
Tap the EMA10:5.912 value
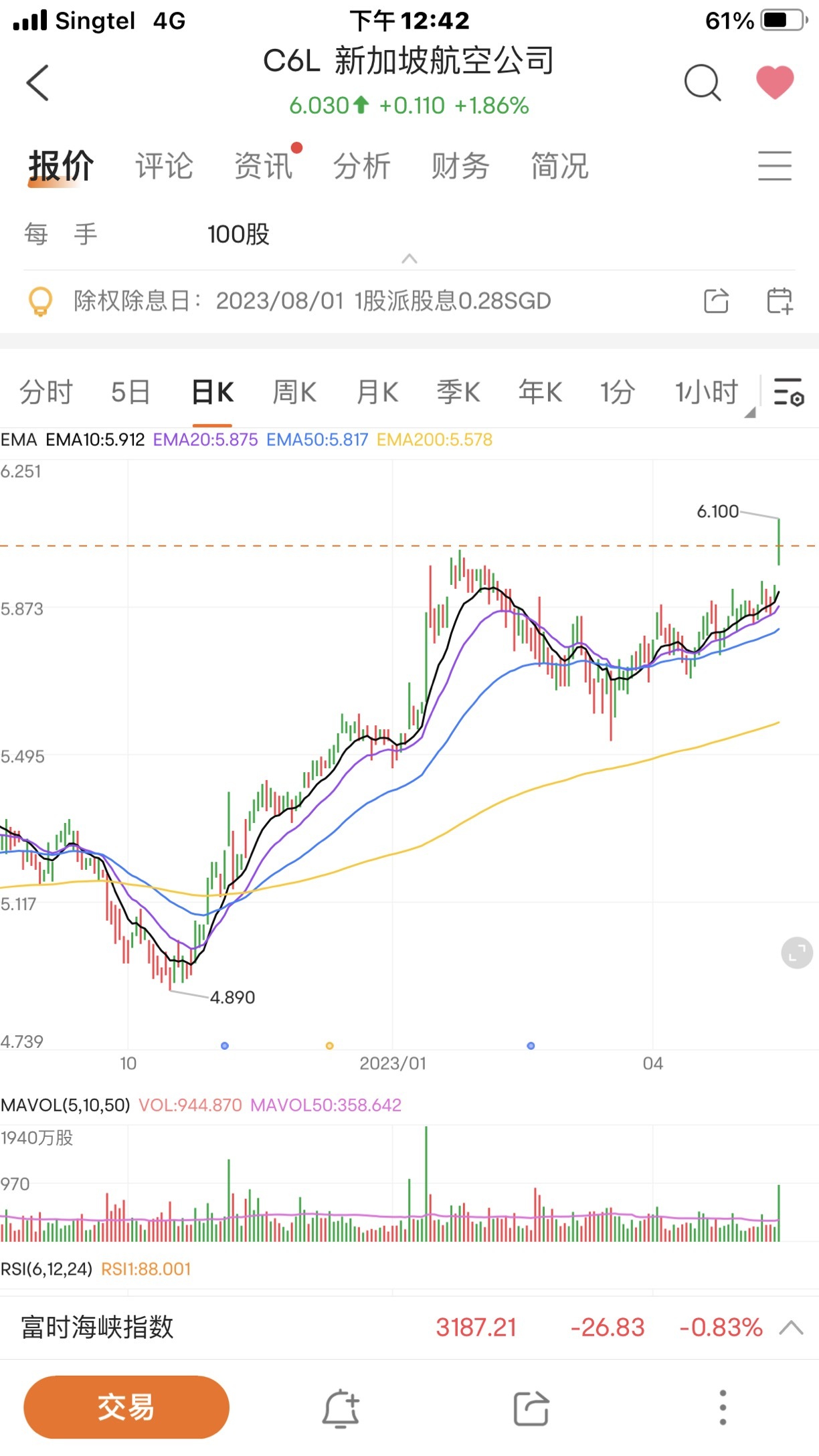point(95,440)
